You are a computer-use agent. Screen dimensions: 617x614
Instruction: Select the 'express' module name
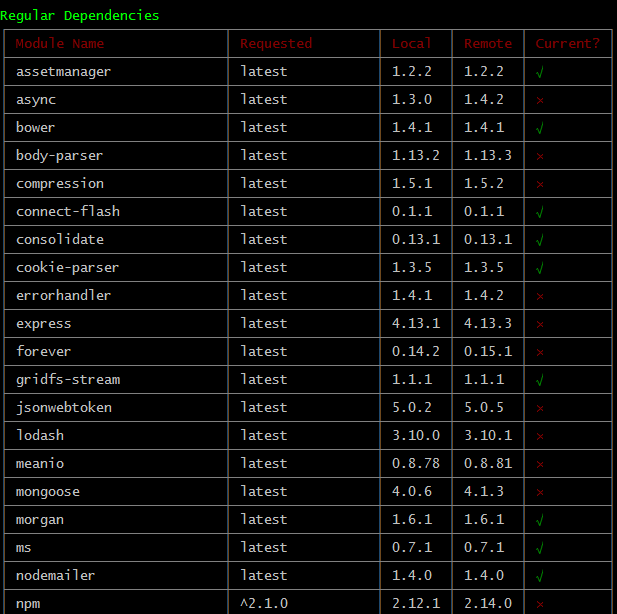point(43,324)
